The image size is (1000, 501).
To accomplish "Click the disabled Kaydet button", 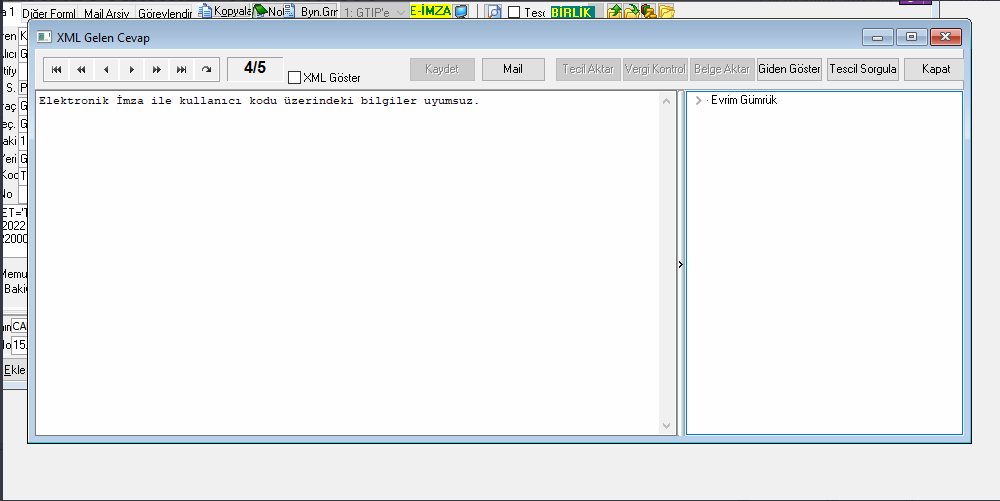I will tap(442, 69).
